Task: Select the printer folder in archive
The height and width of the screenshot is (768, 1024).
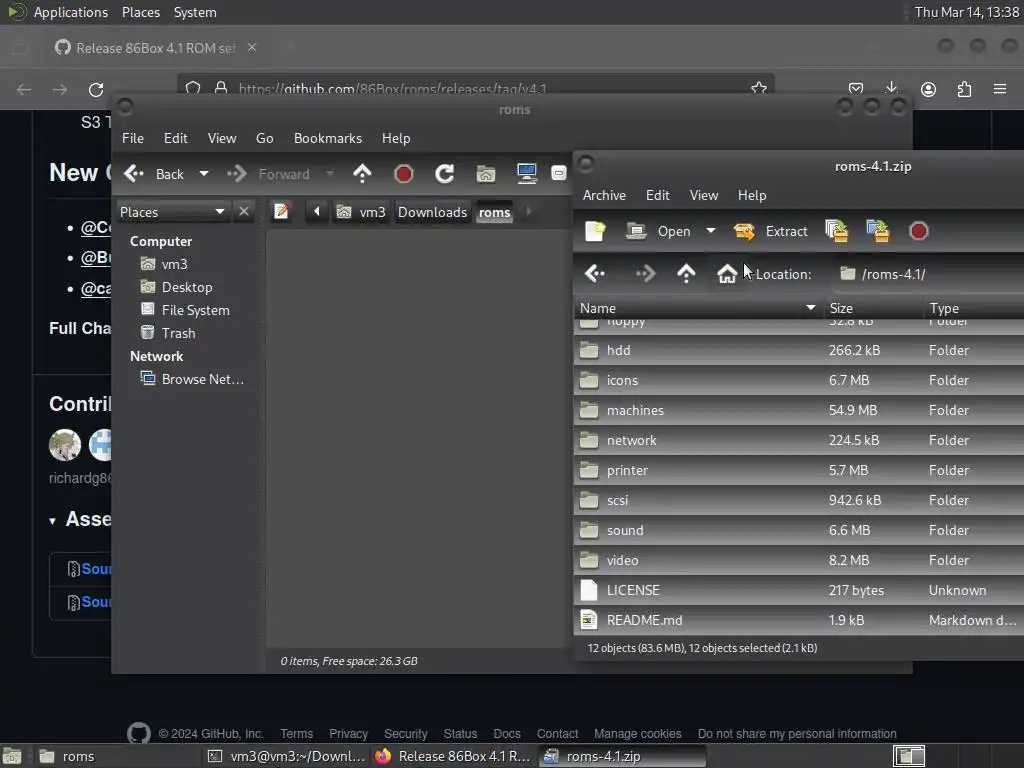Action: pos(799,470)
